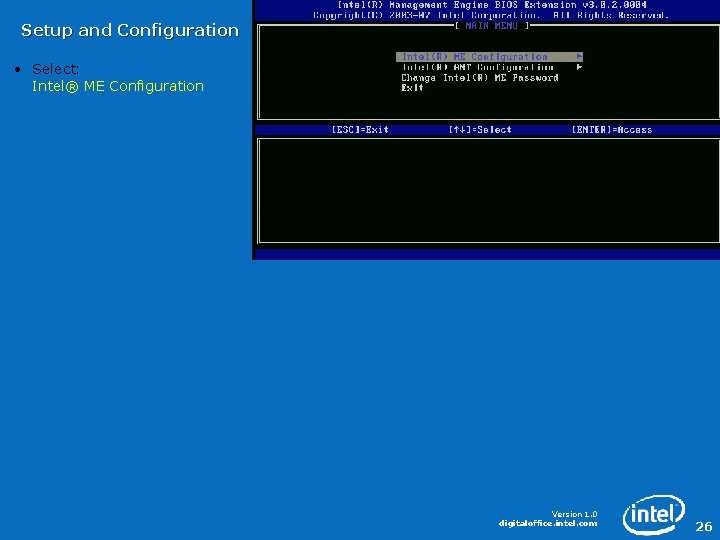Open Intel(R) AMT Configuration menu entry

point(478,68)
